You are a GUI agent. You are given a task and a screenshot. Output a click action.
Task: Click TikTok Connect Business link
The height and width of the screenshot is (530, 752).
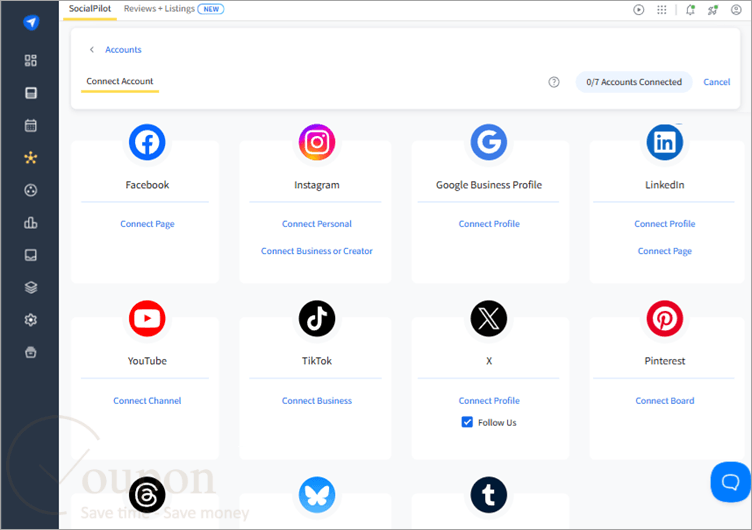pos(317,400)
